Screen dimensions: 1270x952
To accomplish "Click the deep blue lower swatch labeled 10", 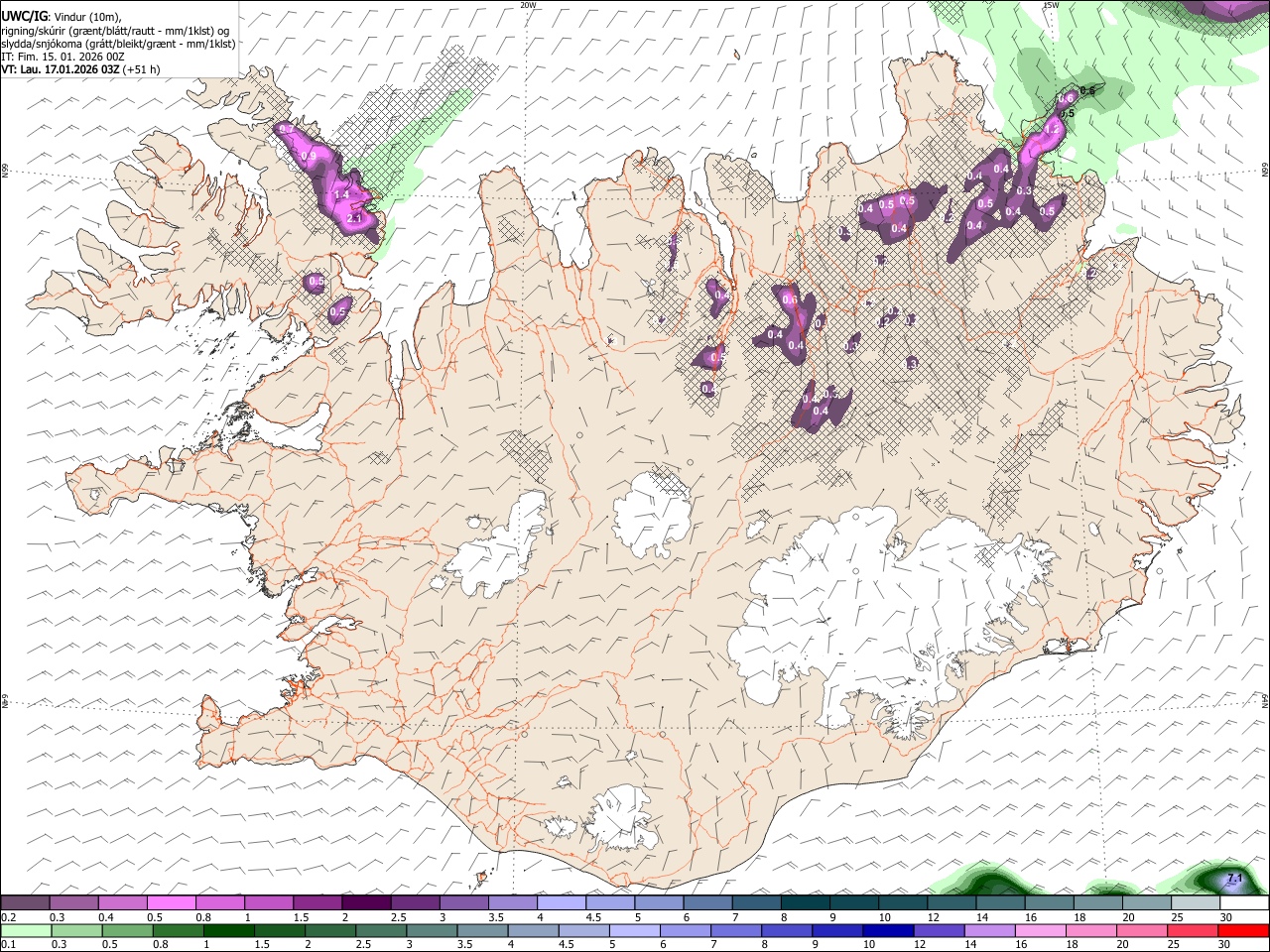I will [x=890, y=930].
